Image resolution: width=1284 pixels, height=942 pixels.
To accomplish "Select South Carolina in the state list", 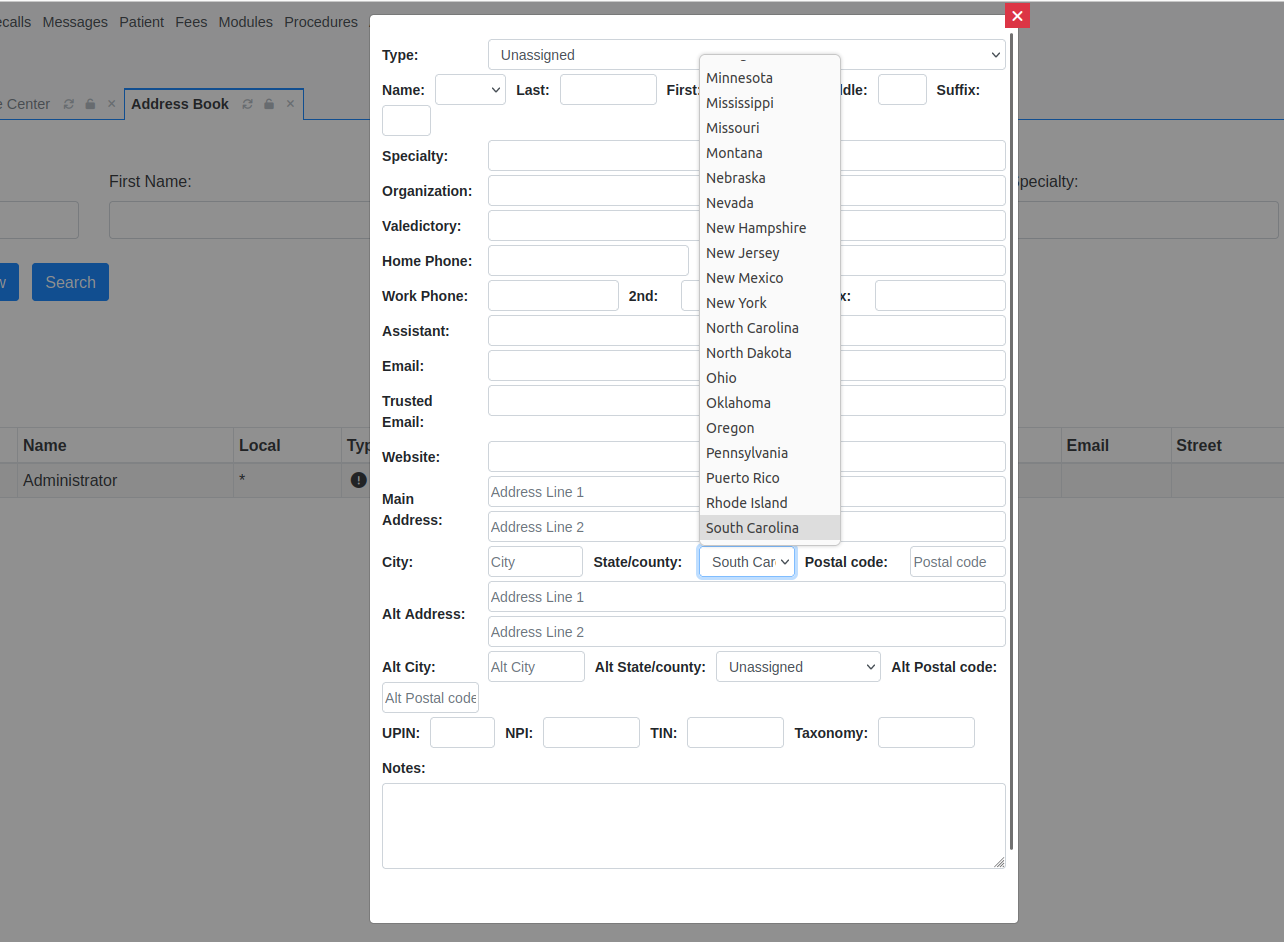I will tap(752, 527).
